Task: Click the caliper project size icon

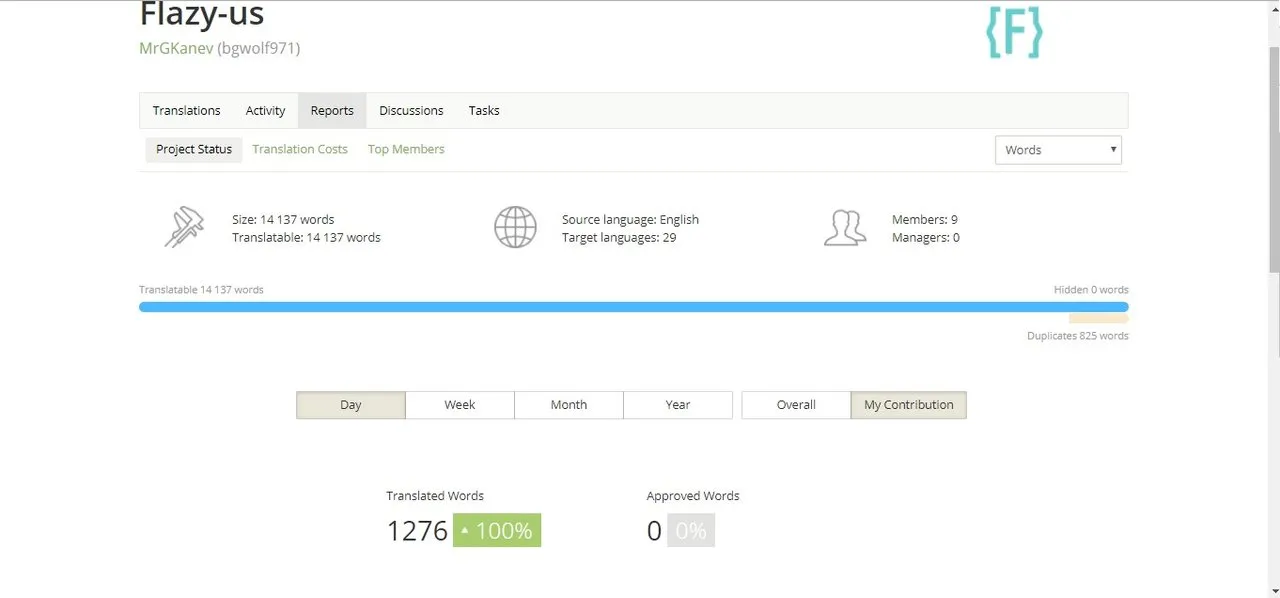Action: 184,228
